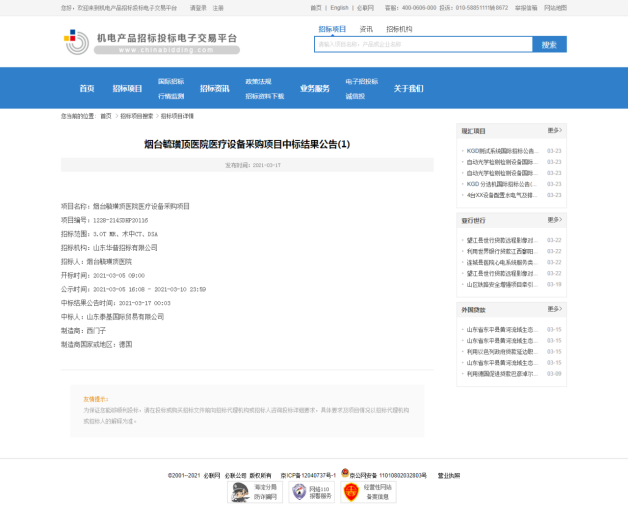629x528 pixels.
Task: Switch to the 资讯 search tab
Action: (x=366, y=29)
